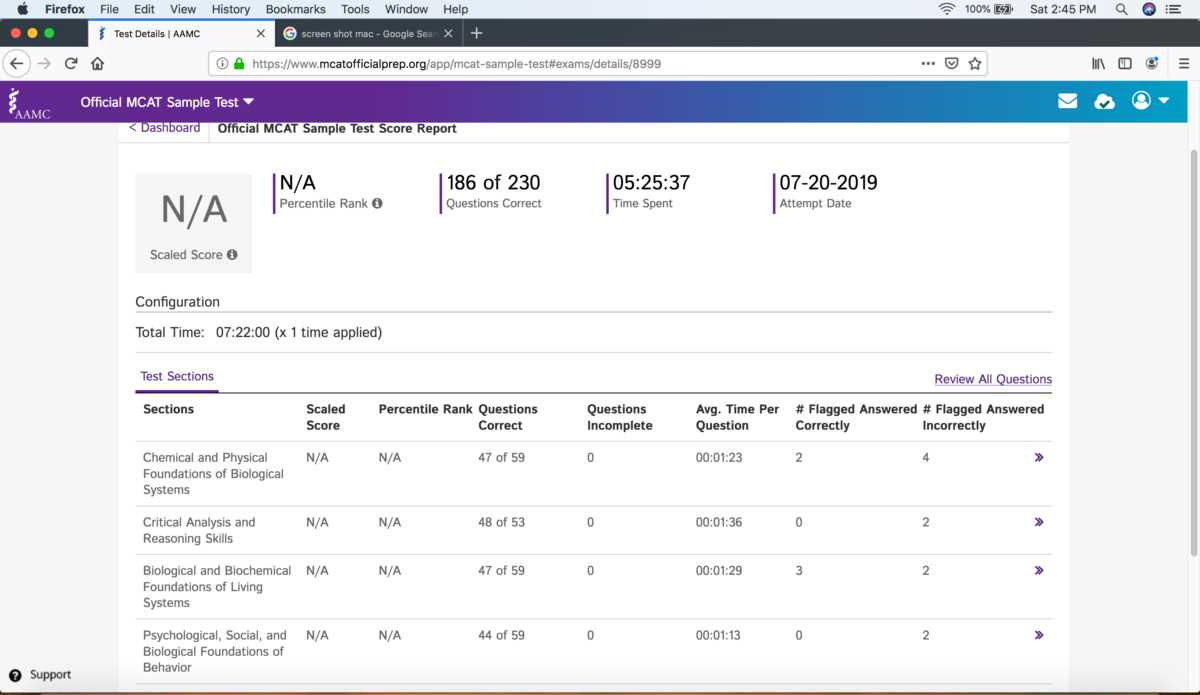
Task: Close the Test Details AAMC tab
Action: [x=261, y=33]
